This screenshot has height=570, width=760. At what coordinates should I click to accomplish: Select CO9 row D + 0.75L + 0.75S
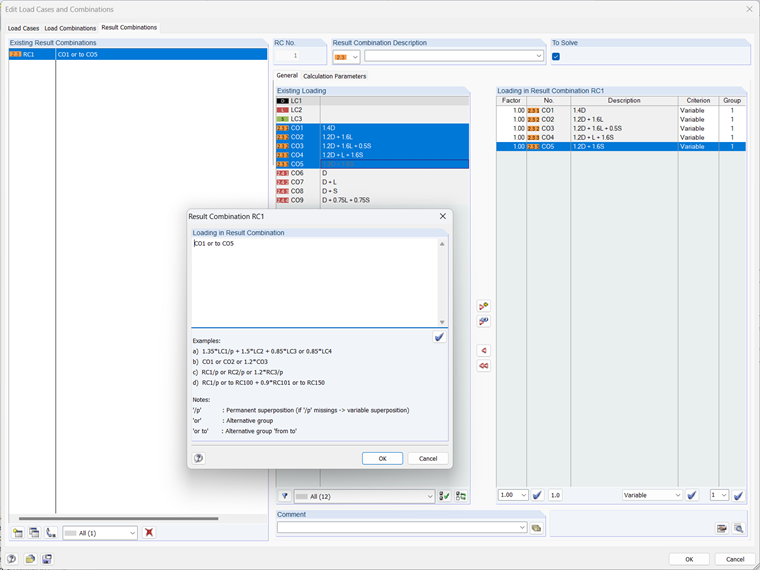click(372, 200)
